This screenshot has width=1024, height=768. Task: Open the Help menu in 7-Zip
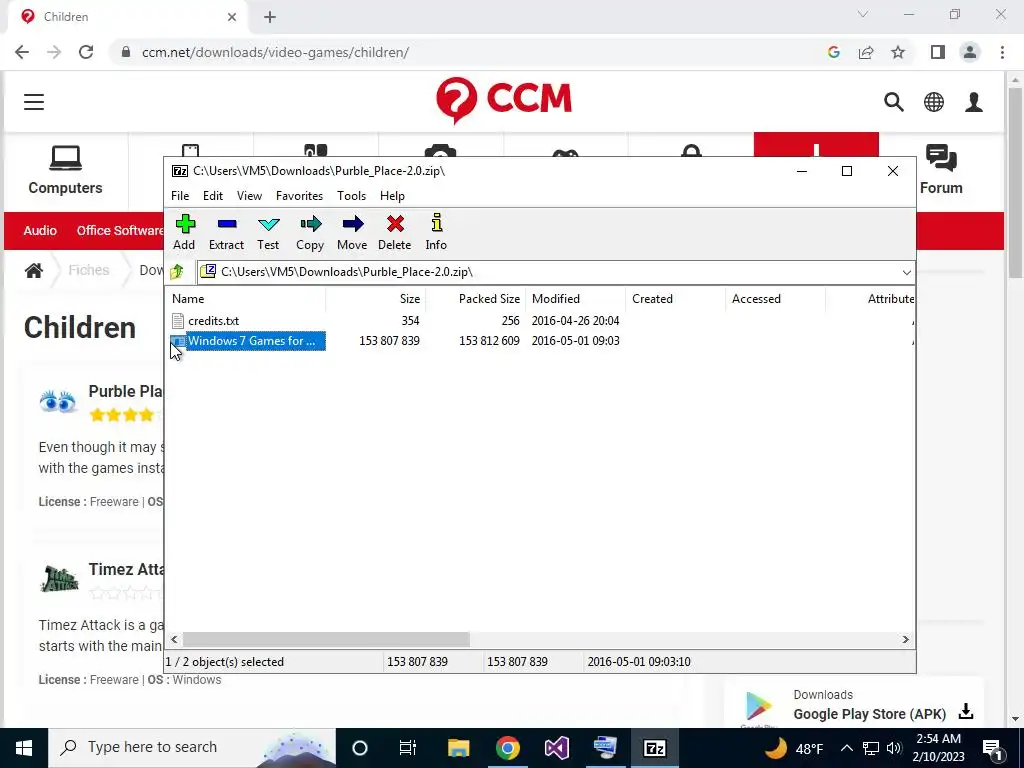[392, 196]
